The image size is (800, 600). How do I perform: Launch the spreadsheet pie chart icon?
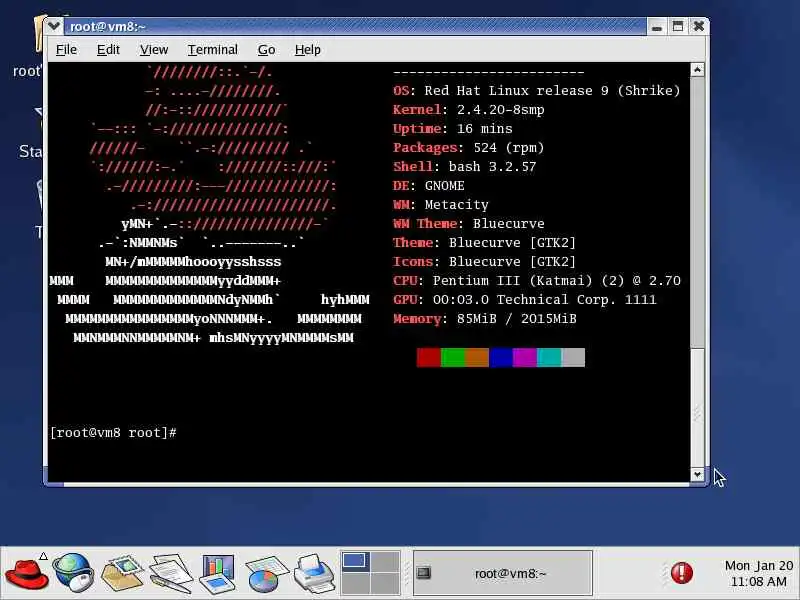point(266,574)
